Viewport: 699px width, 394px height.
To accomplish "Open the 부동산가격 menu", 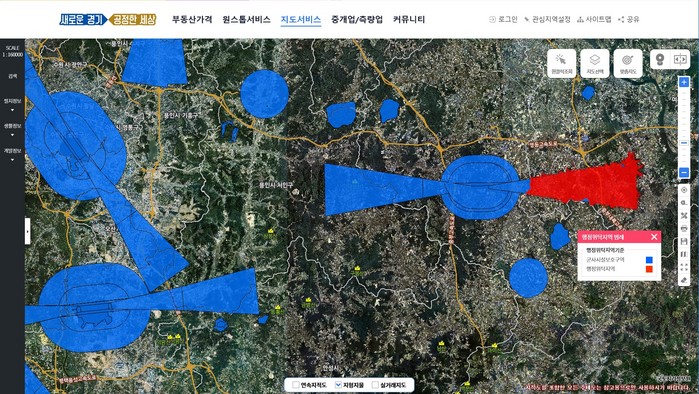I will 192,19.
